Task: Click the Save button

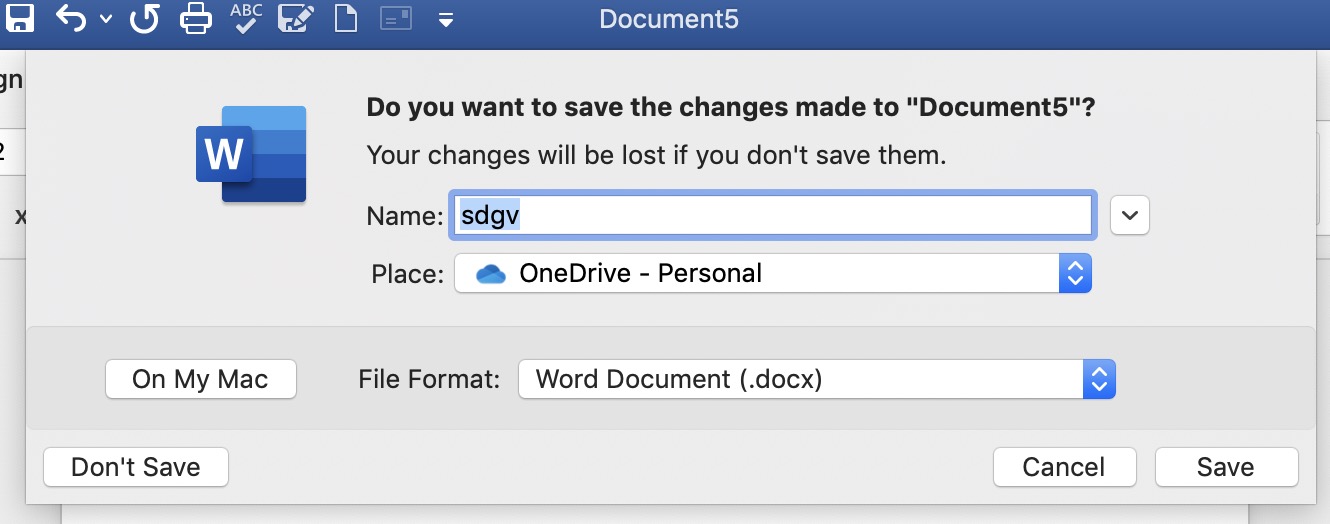Action: 1226,467
